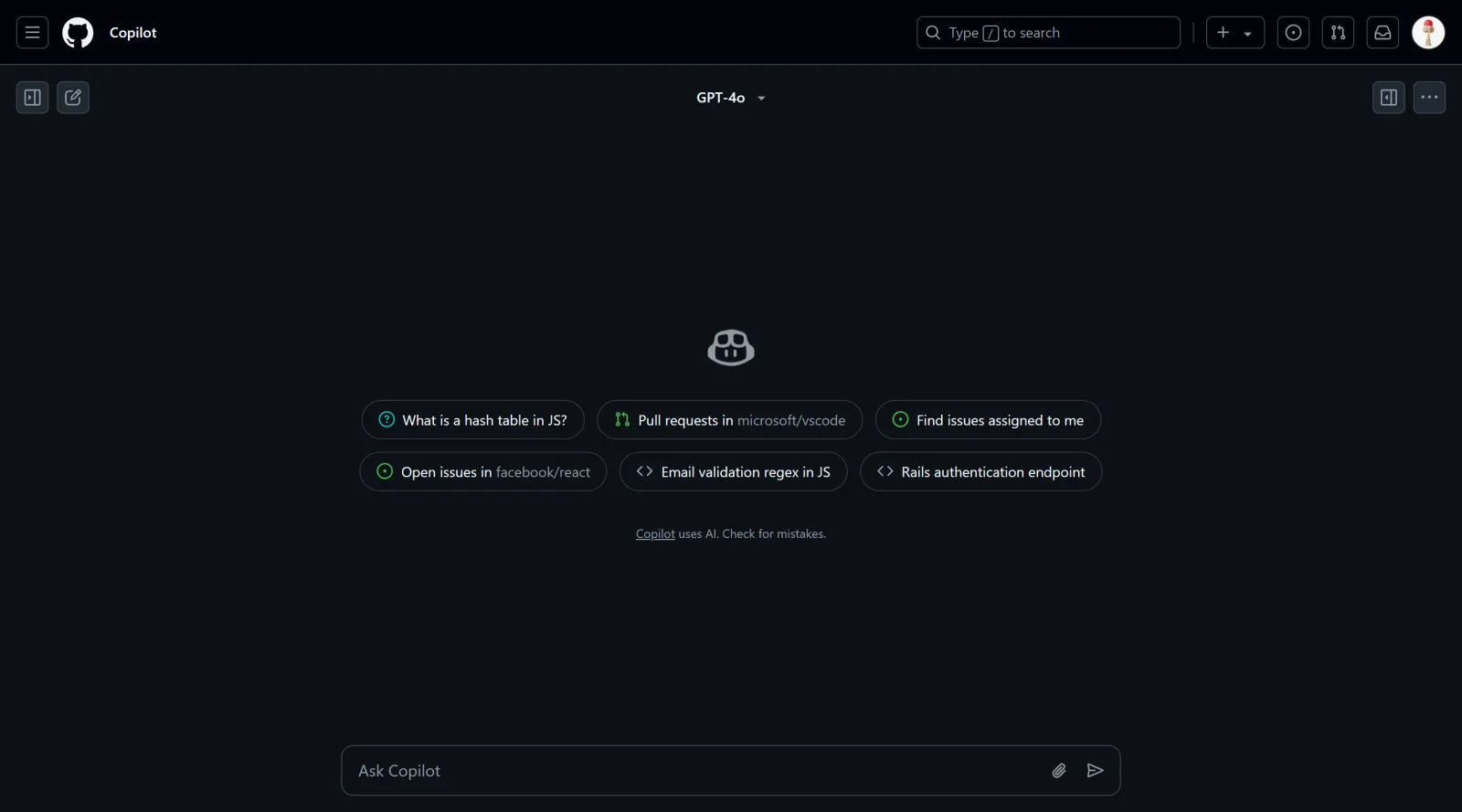Choose the Pull requests in microsoft/vscode suggestion
The image size is (1462, 812).
pos(728,419)
